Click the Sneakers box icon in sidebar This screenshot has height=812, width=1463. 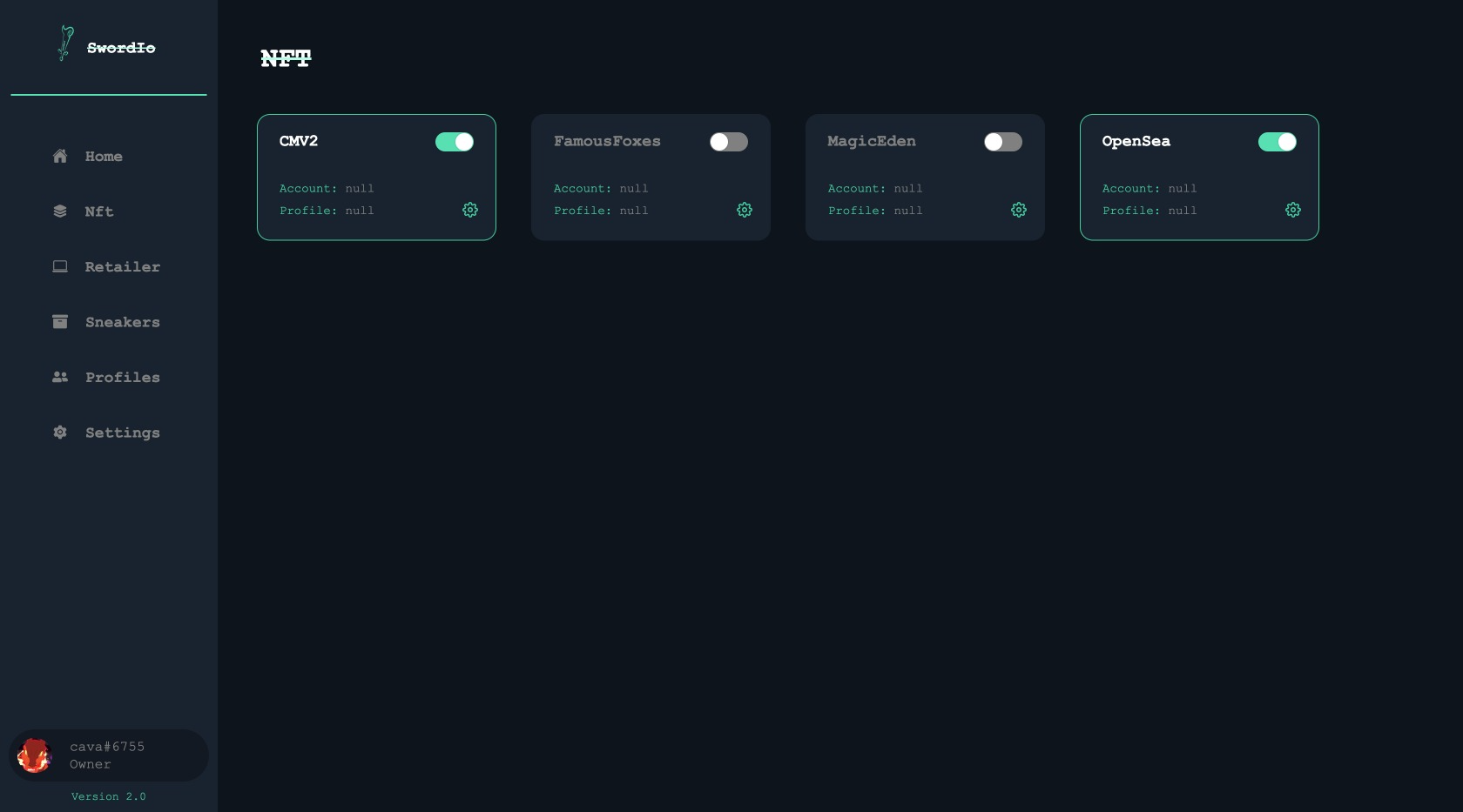click(60, 322)
